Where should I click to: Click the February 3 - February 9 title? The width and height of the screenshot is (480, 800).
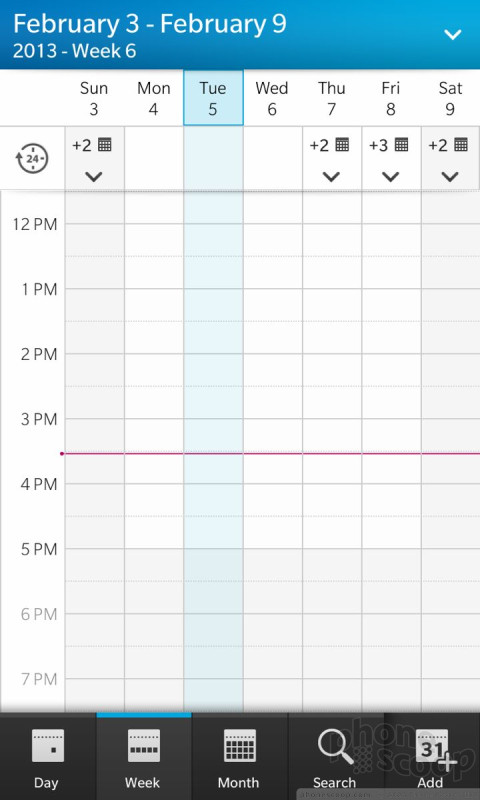[x=149, y=24]
